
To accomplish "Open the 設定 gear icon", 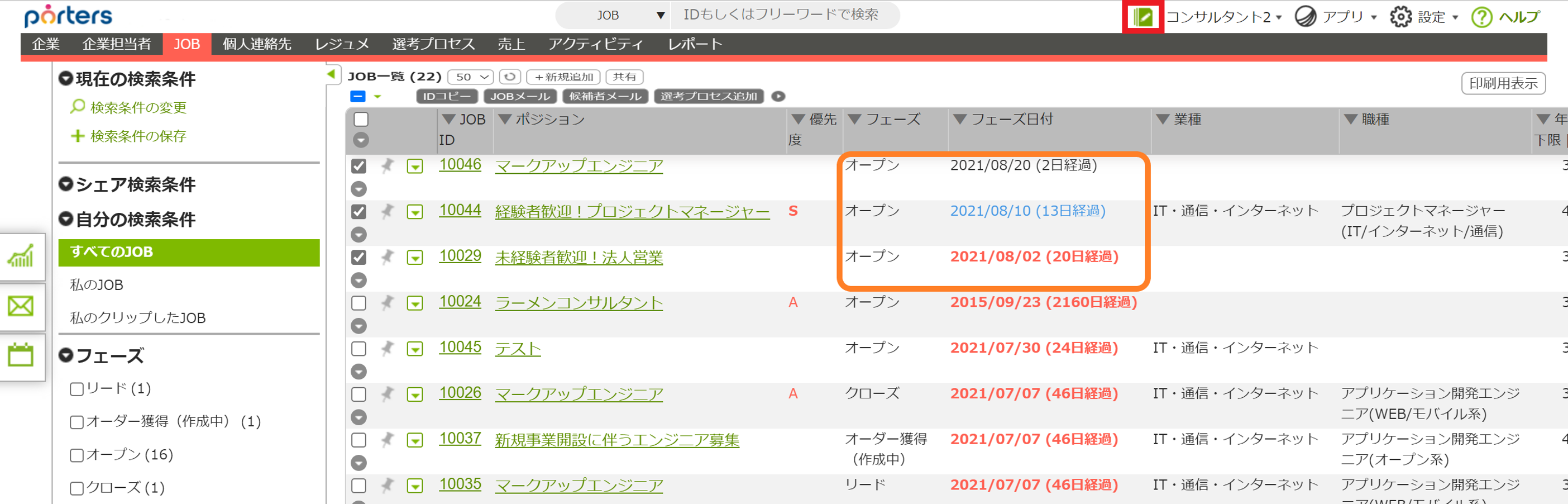I will point(1401,16).
